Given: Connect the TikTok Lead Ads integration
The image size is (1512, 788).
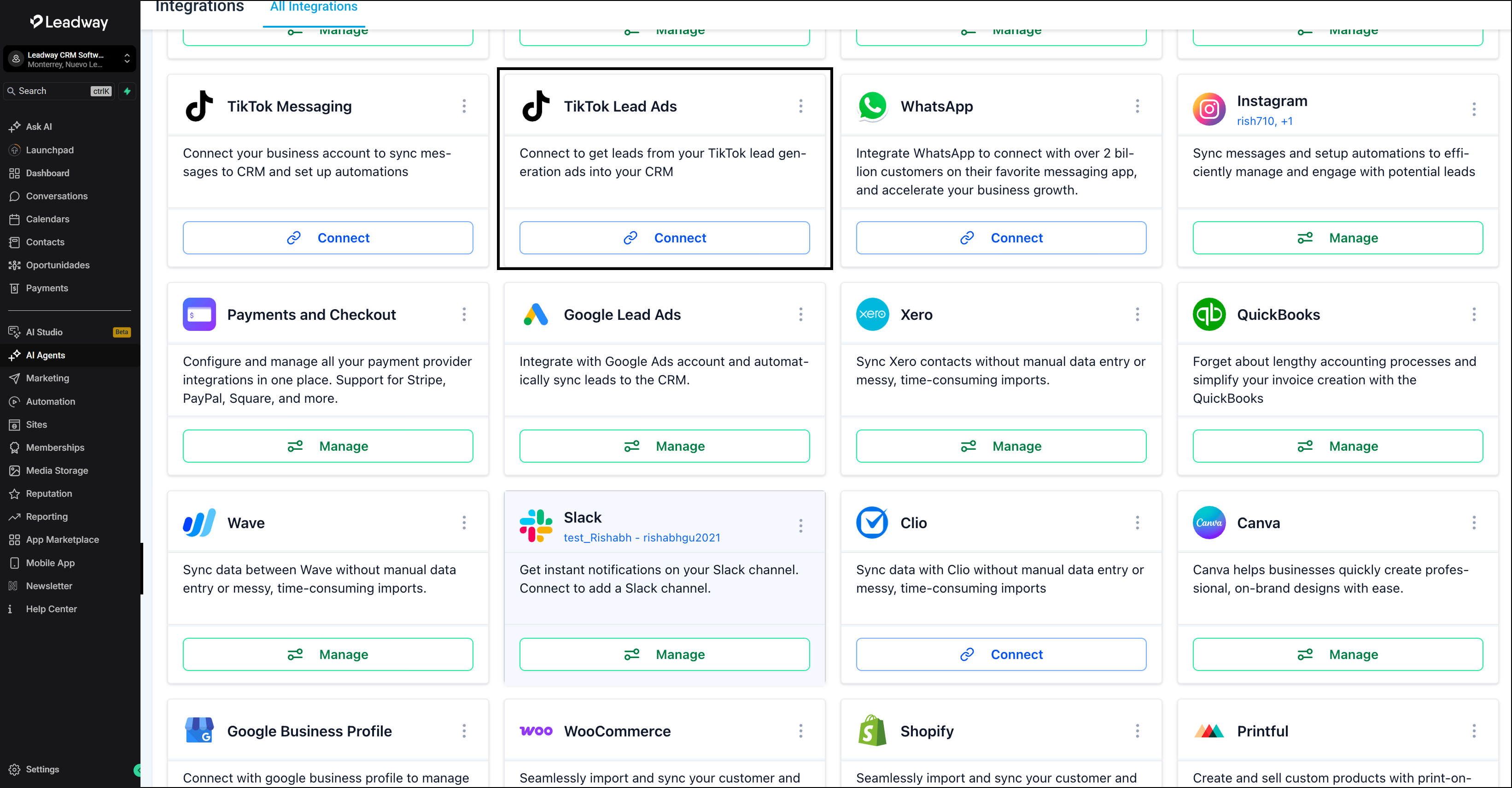Looking at the screenshot, I should 665,238.
